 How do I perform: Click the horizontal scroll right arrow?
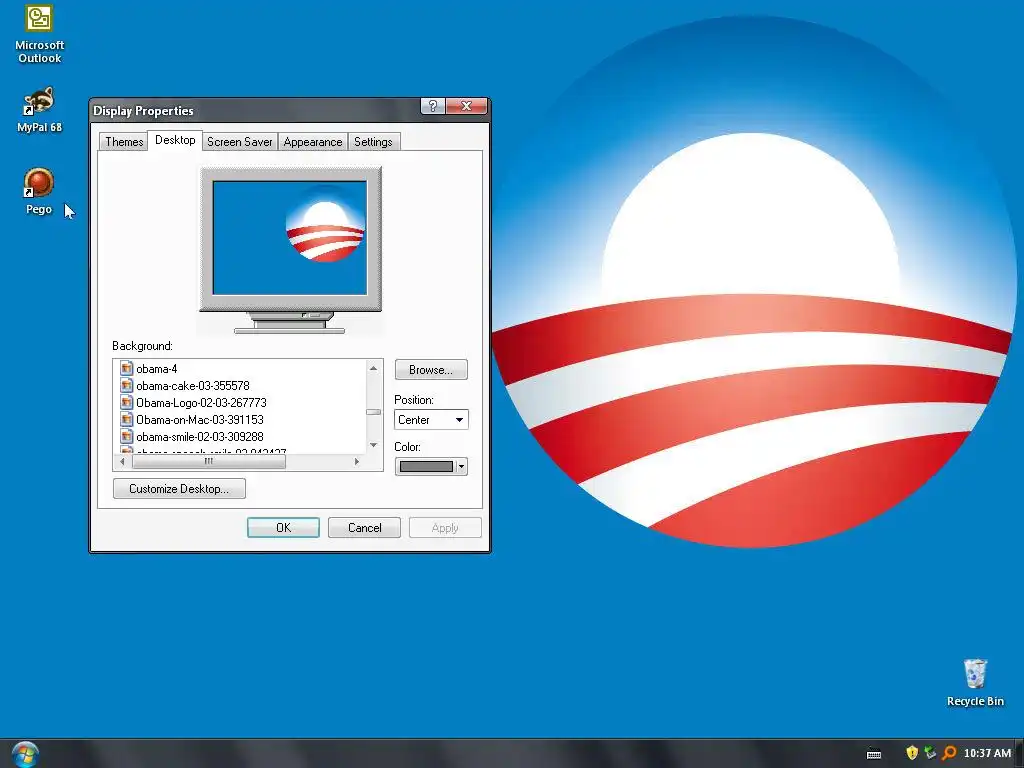pyautogui.click(x=357, y=462)
